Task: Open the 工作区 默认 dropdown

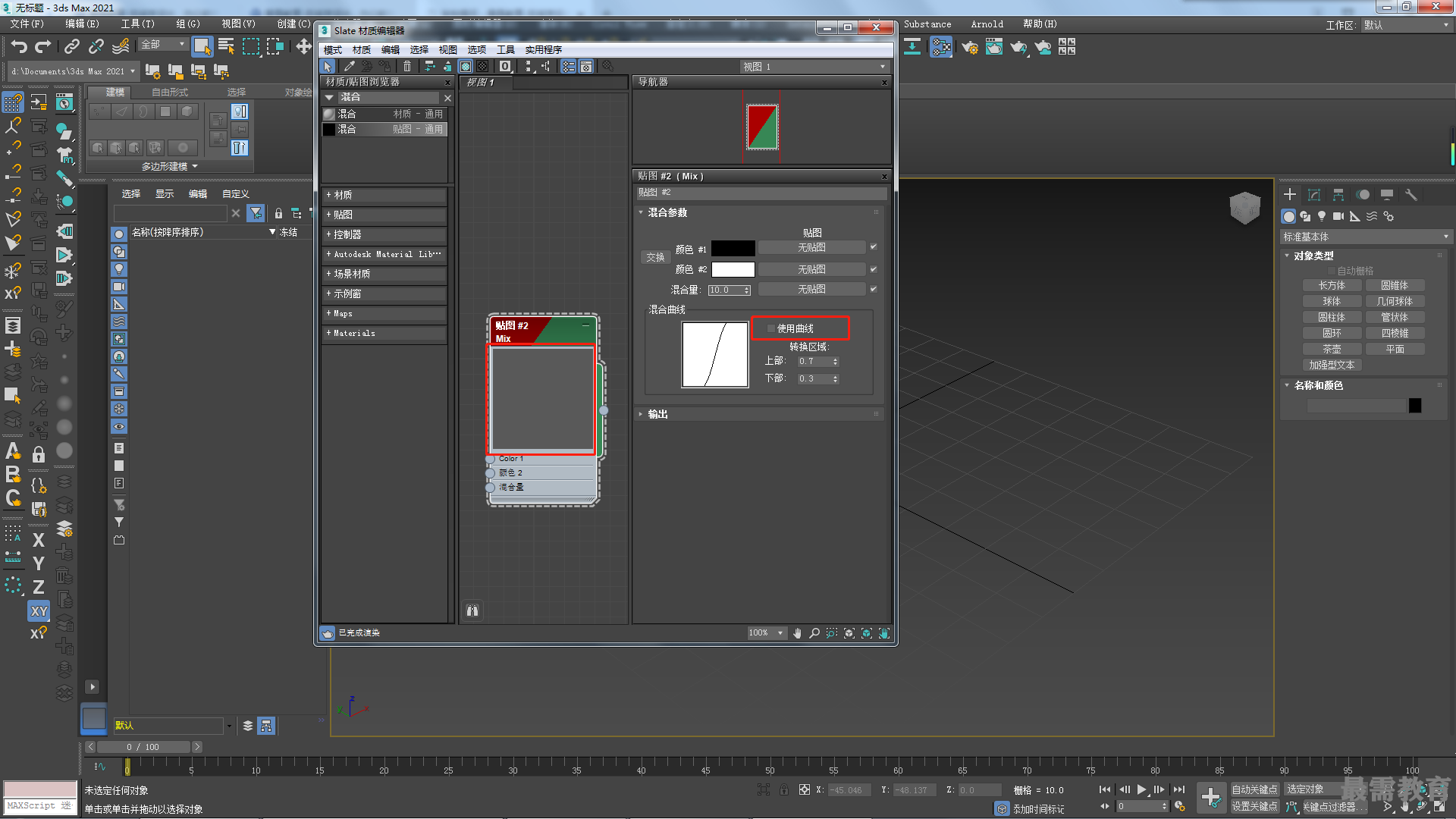Action: (x=1406, y=25)
